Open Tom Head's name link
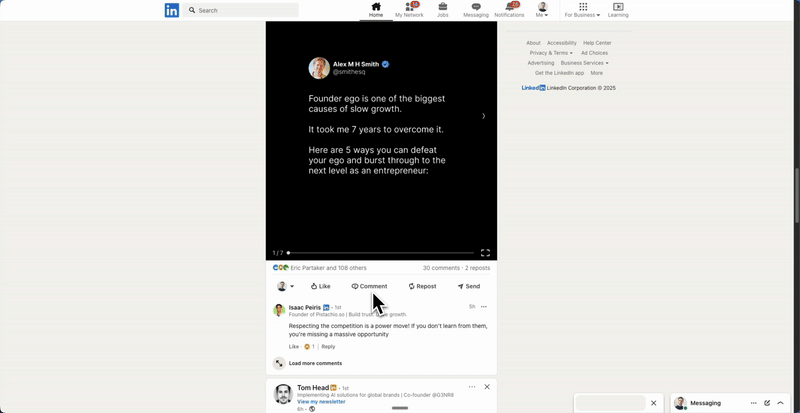The height and width of the screenshot is (413, 800). click(313, 387)
